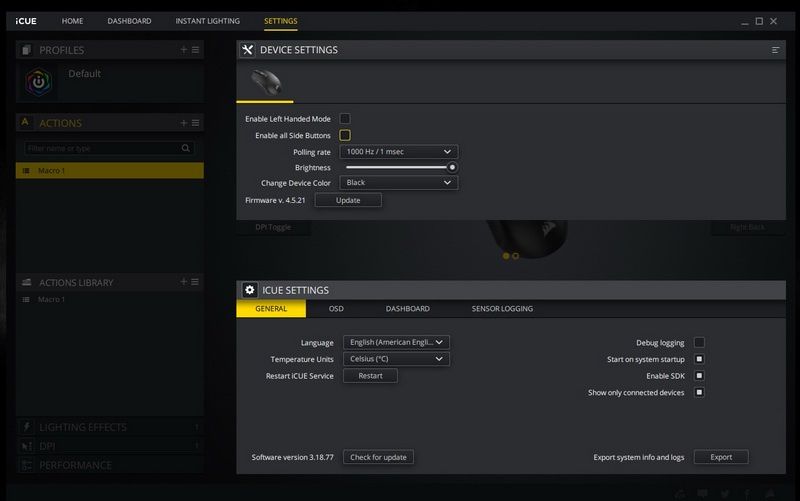
Task: Select the highlighted Macro 1 action
Action: pyautogui.click(x=110, y=170)
